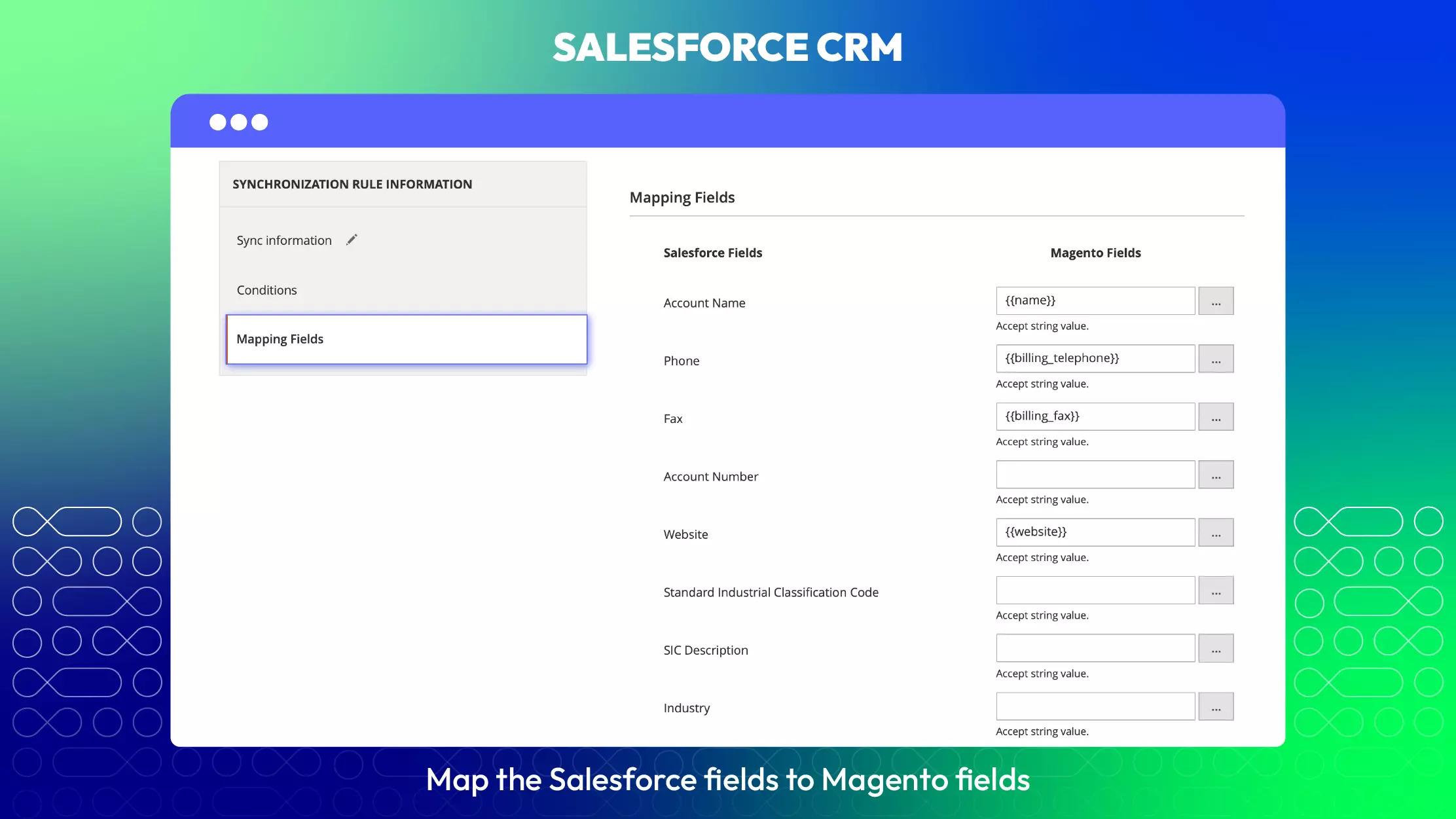
Task: Select the Mapping Fields navigation item
Action: pos(406,339)
